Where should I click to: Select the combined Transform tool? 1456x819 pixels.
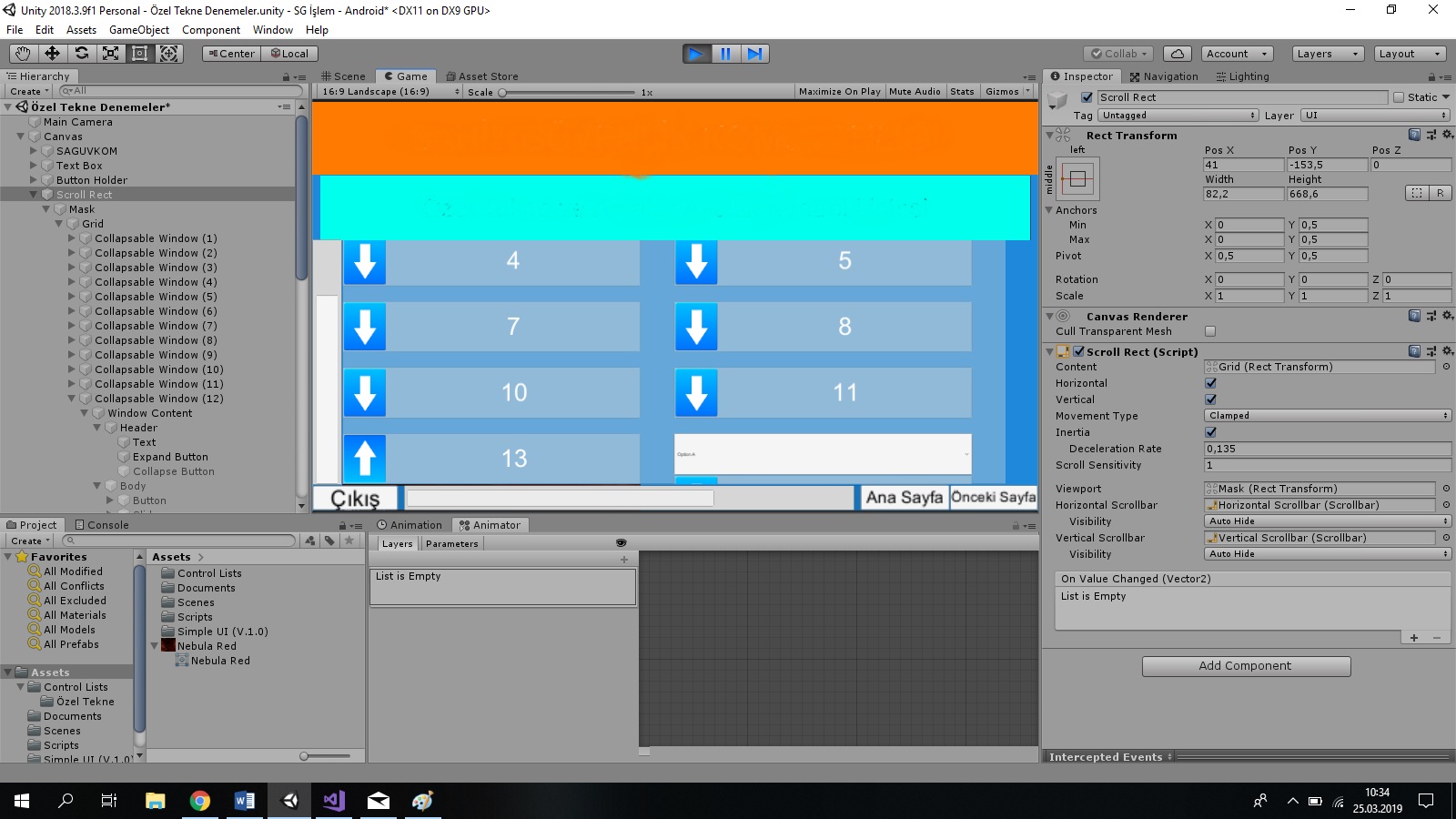(x=169, y=54)
